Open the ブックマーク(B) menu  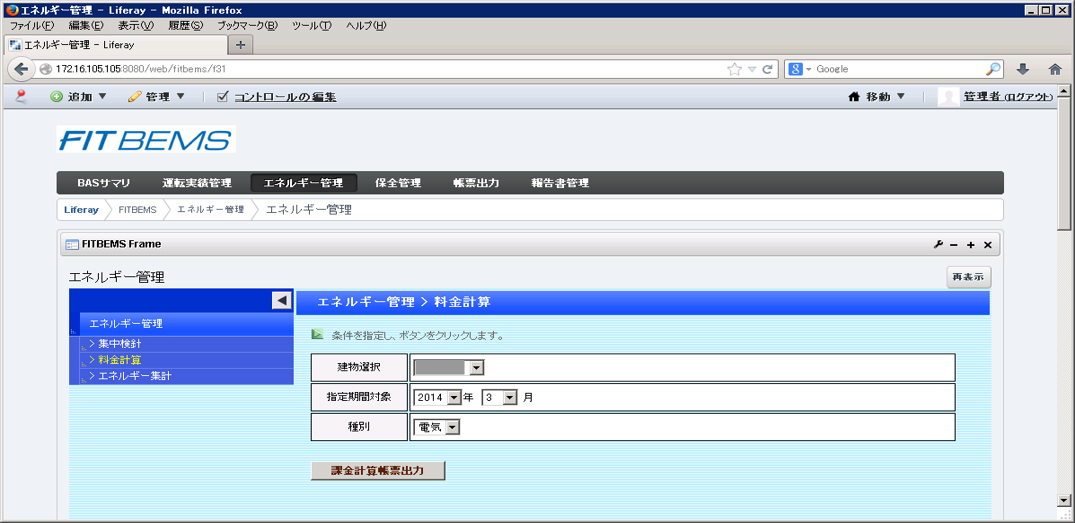247,26
